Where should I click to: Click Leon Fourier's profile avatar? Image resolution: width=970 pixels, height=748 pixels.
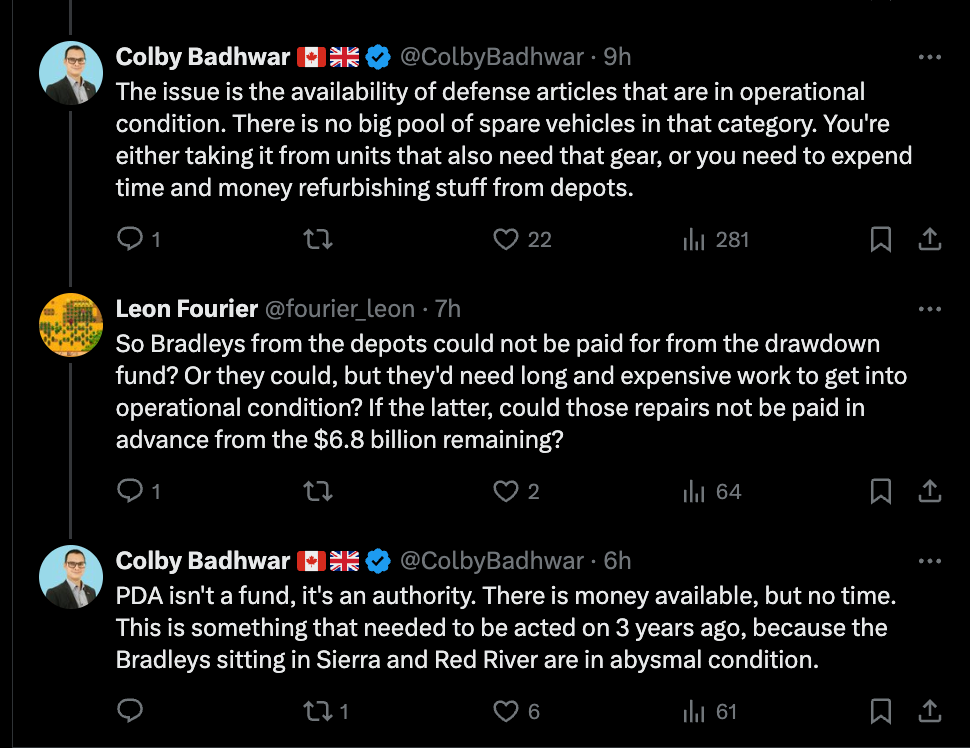point(69,324)
